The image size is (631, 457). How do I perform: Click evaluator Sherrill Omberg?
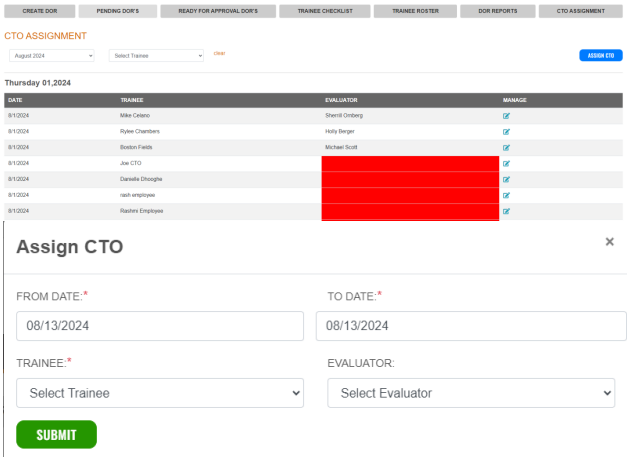[344, 115]
